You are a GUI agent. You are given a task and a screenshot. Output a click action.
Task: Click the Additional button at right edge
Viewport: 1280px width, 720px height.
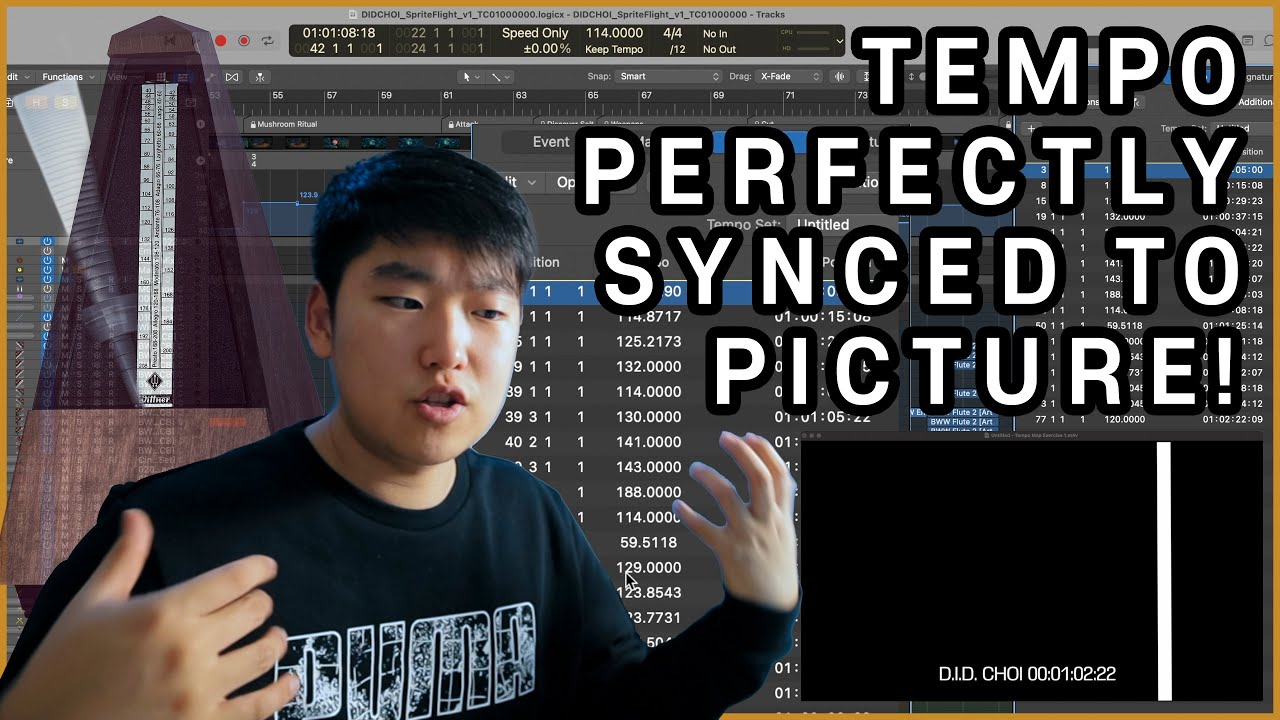point(1255,102)
